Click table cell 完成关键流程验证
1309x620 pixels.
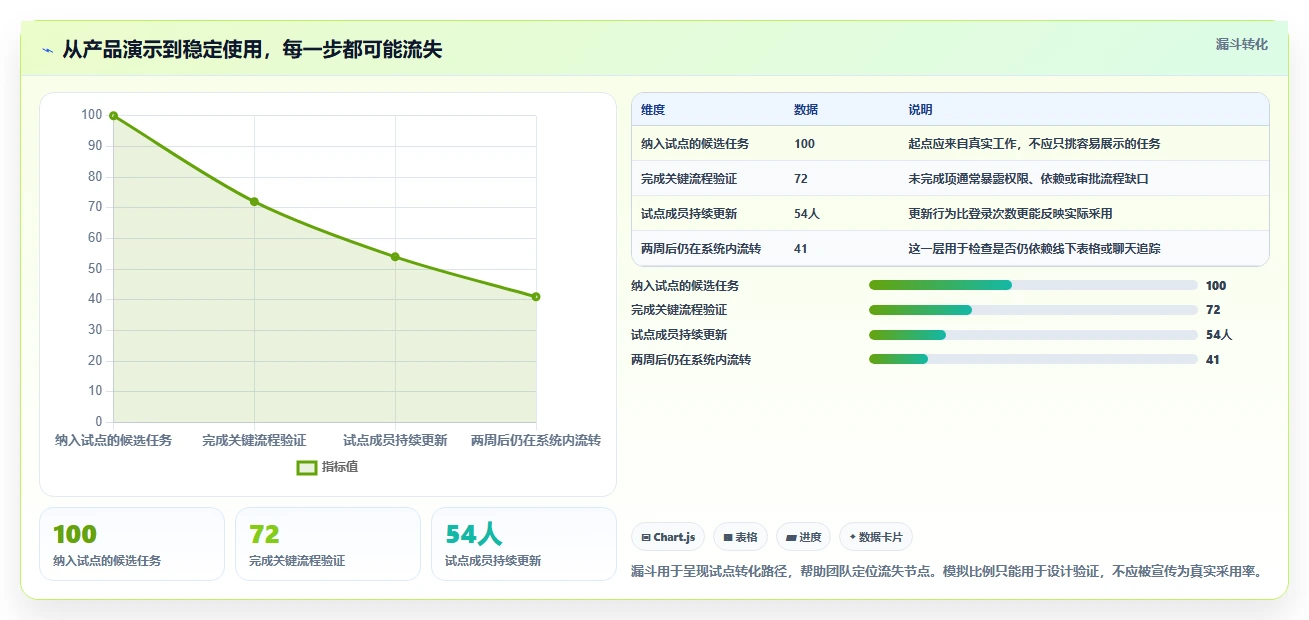pos(689,179)
